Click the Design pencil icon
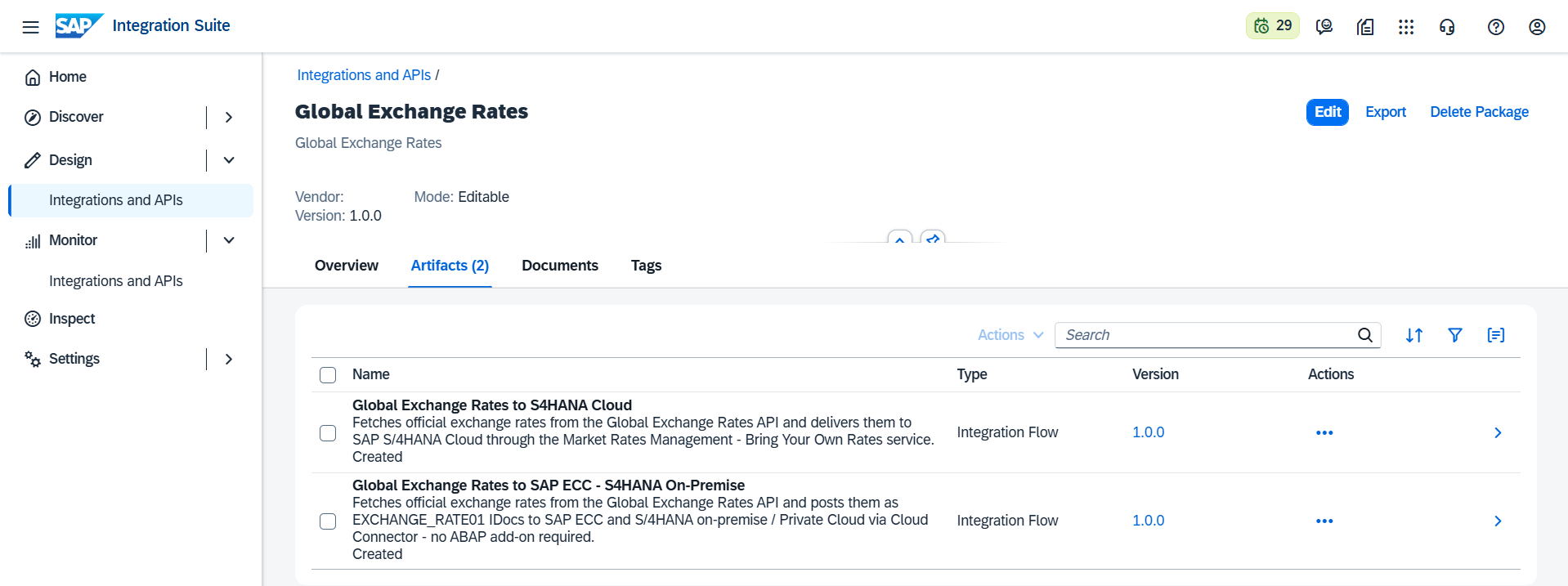 pos(33,160)
